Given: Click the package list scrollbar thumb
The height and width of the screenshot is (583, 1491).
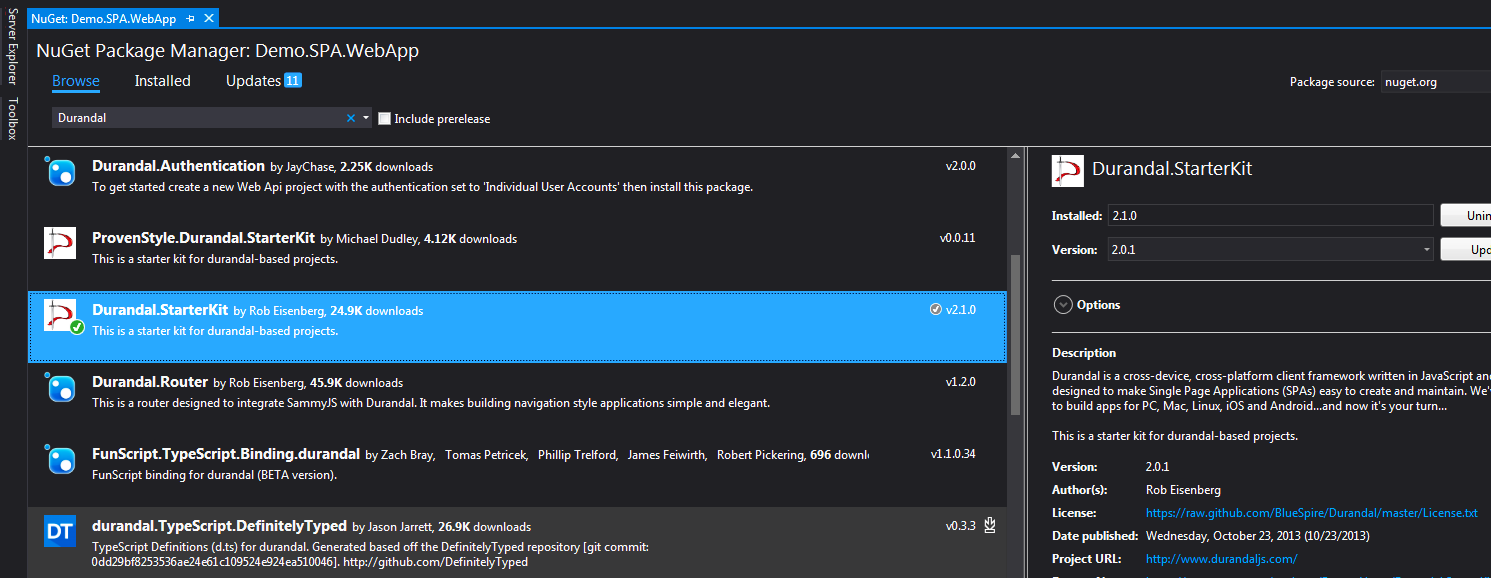Looking at the screenshot, I should click(1016, 335).
